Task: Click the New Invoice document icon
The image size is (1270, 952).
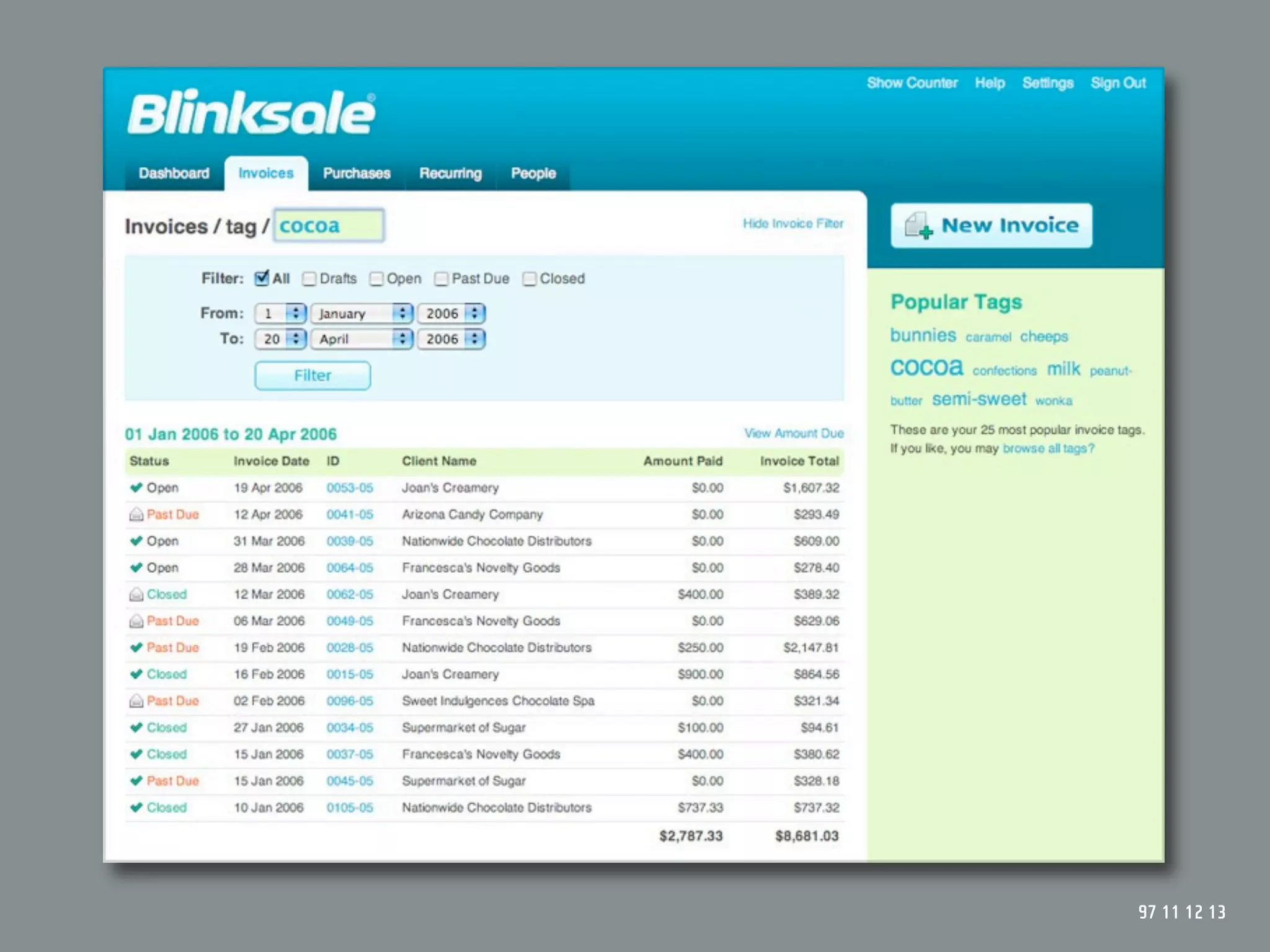Action: [x=917, y=226]
